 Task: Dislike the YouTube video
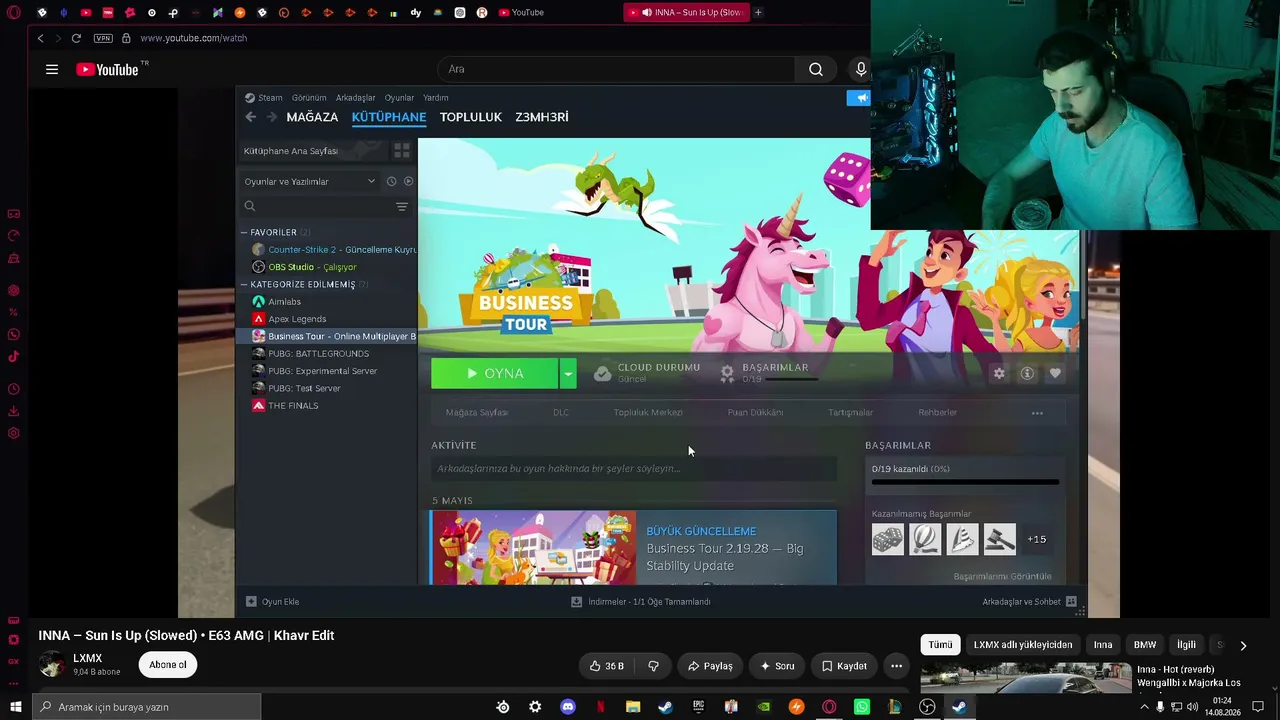click(654, 666)
